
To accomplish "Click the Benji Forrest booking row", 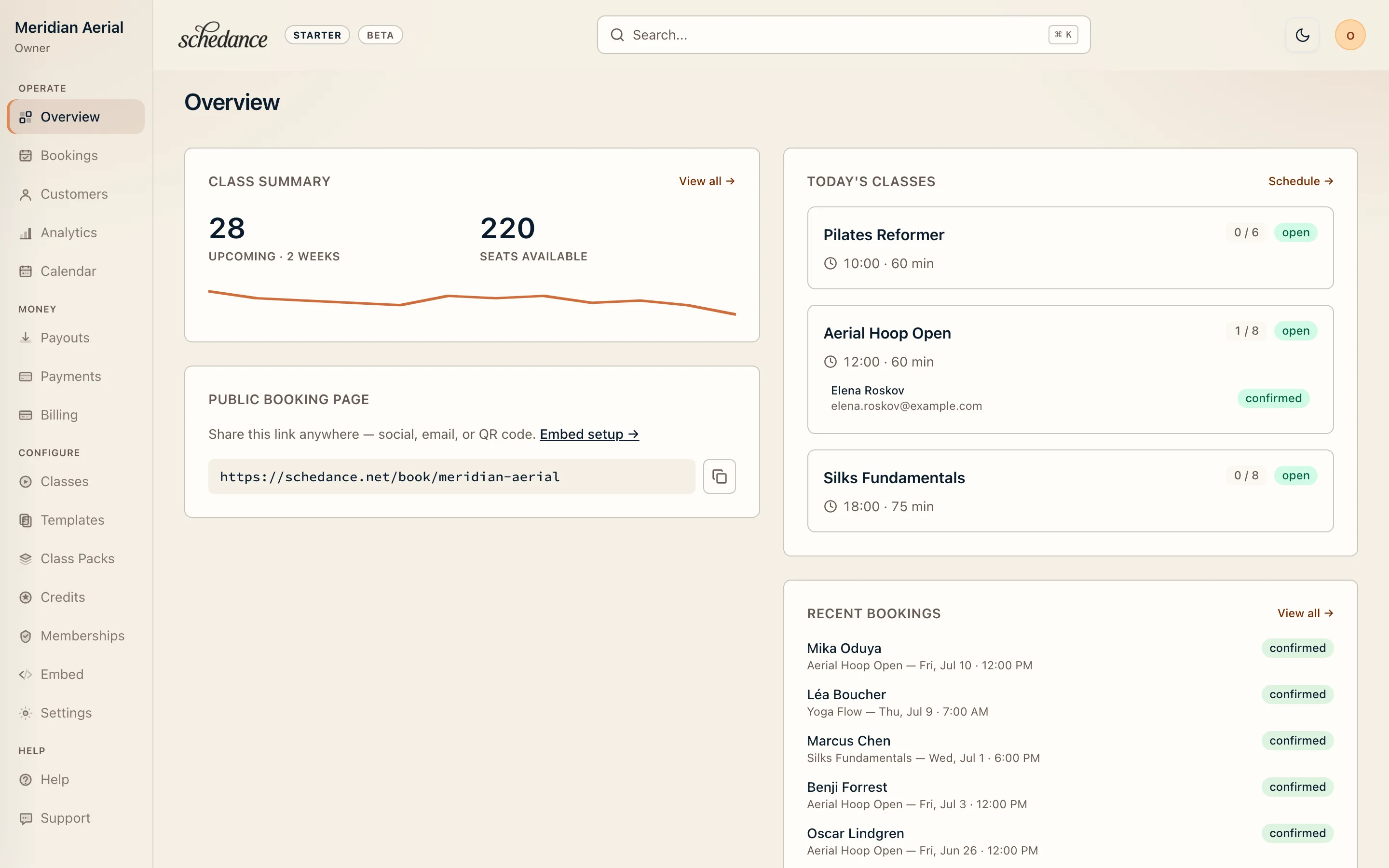I will click(x=1070, y=795).
